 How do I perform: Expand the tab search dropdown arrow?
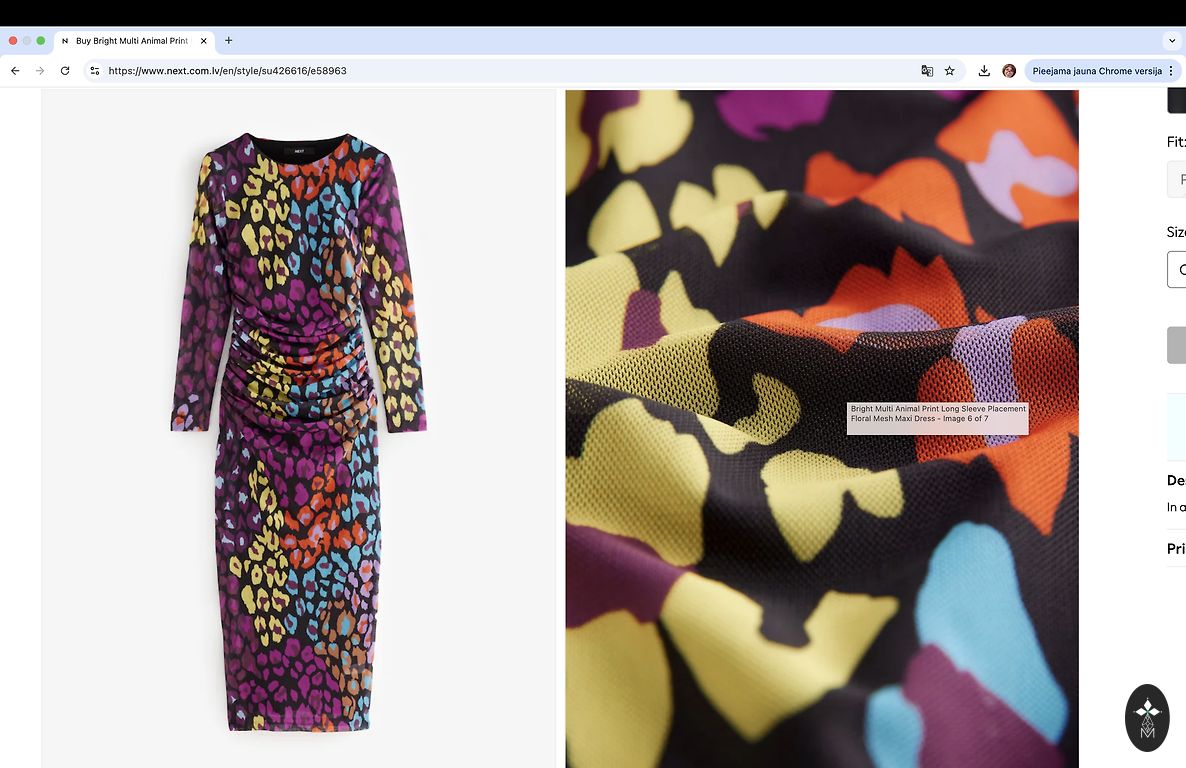point(1172,41)
